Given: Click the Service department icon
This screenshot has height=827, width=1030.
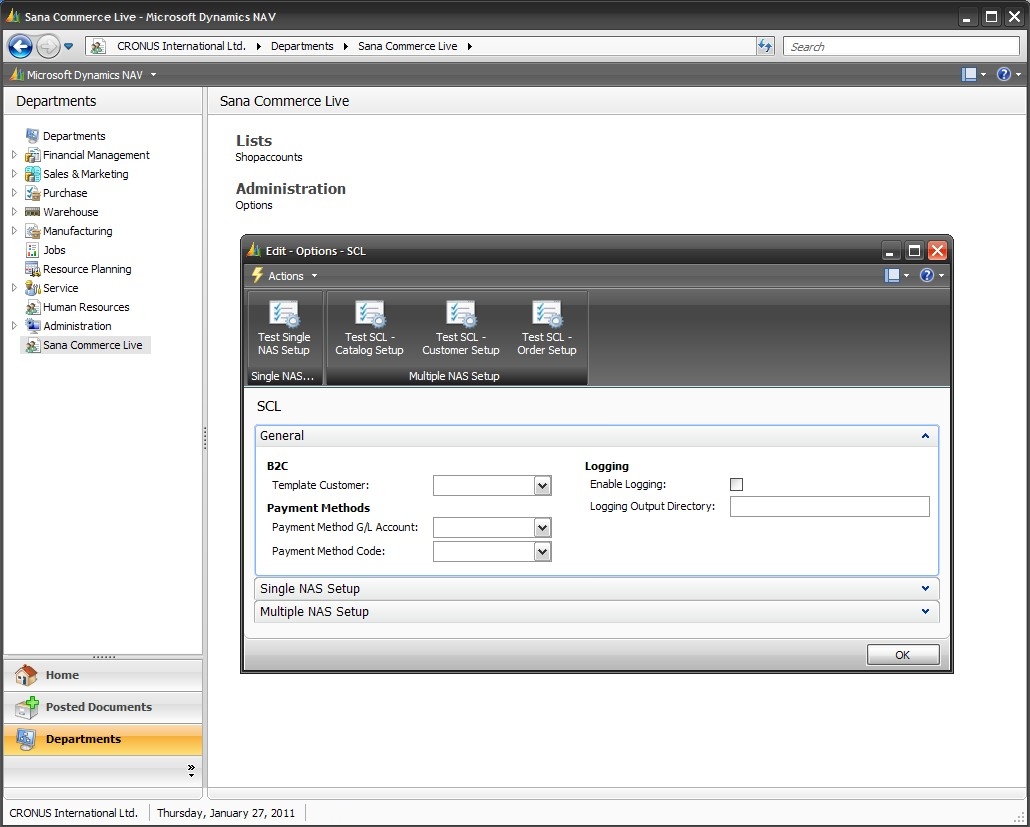Looking at the screenshot, I should click(32, 288).
